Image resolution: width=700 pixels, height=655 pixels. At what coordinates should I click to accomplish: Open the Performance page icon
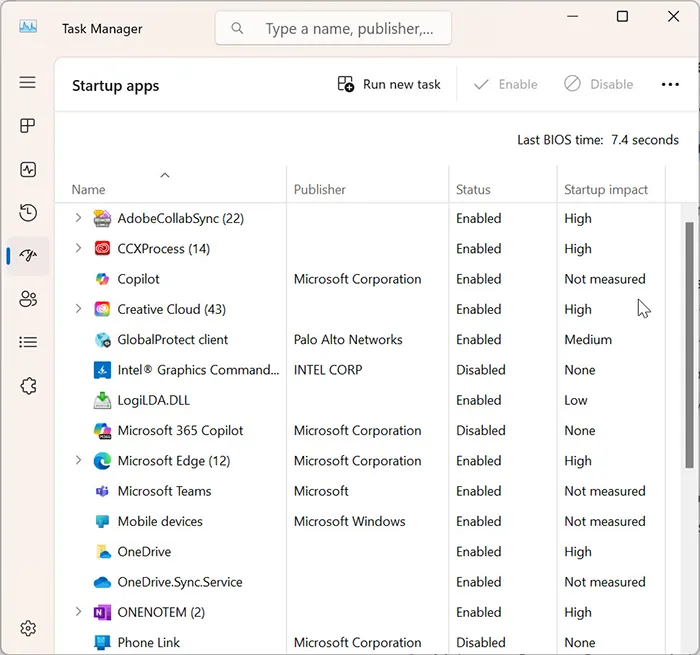click(x=28, y=170)
